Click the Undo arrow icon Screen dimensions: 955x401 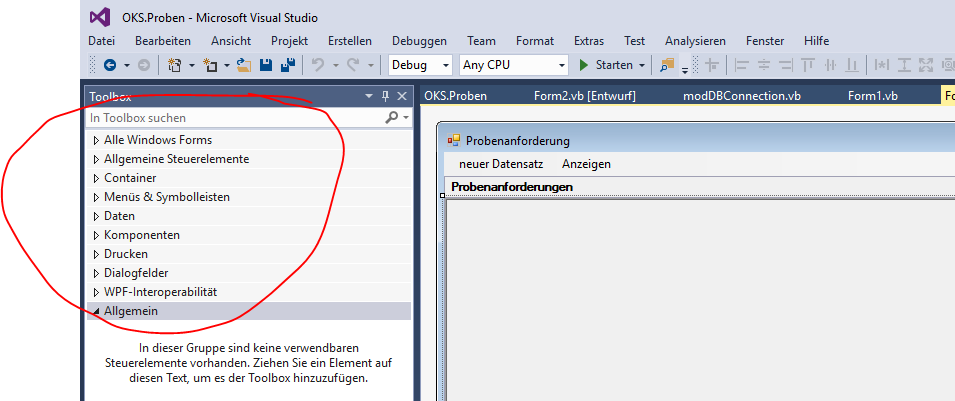coord(318,65)
